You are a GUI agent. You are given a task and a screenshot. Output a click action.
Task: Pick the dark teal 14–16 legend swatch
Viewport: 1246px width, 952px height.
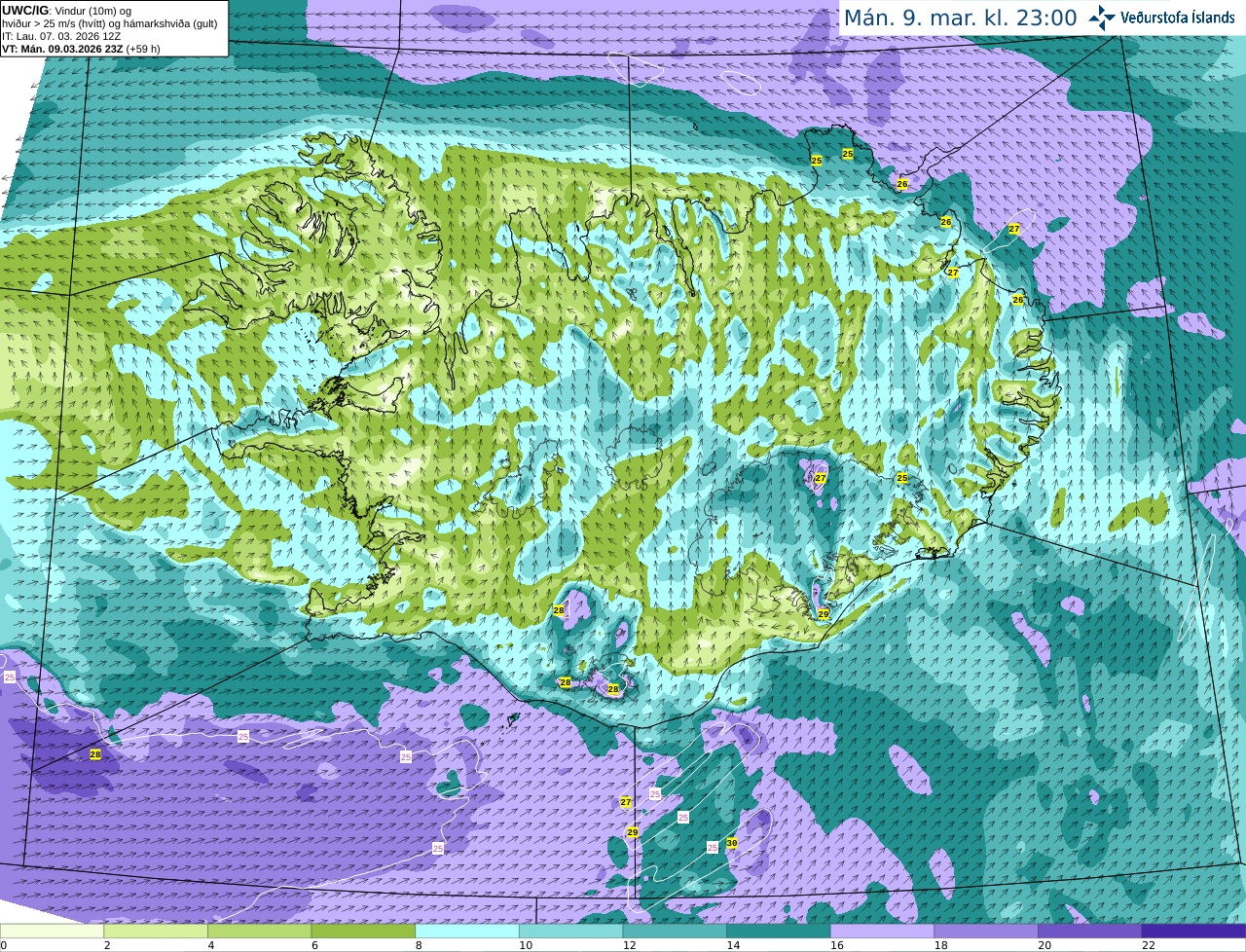(x=779, y=932)
